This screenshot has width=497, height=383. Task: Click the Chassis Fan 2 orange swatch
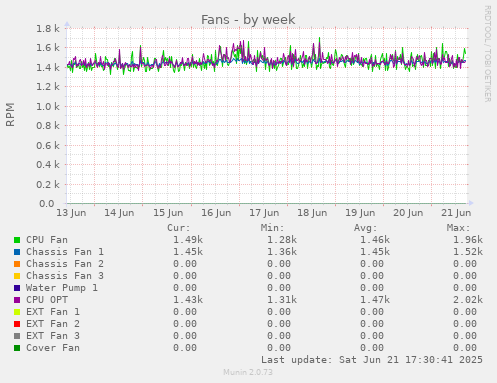[17, 264]
